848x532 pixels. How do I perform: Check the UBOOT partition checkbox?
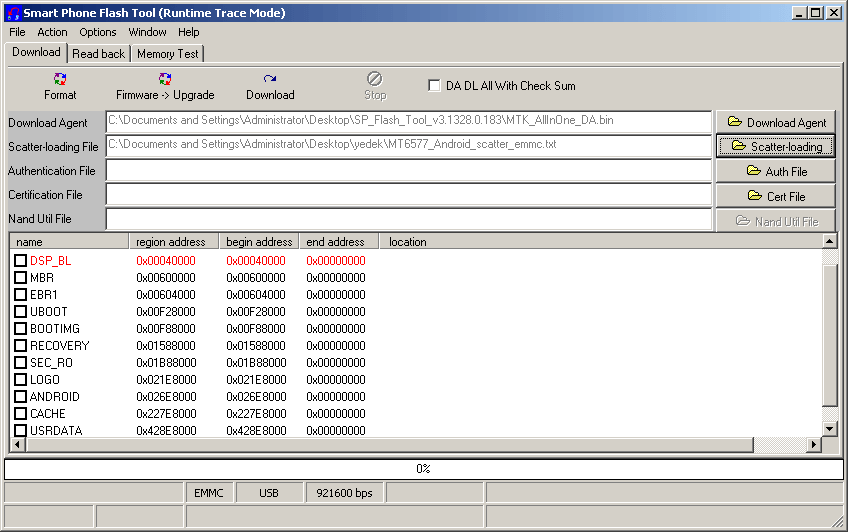coord(21,311)
